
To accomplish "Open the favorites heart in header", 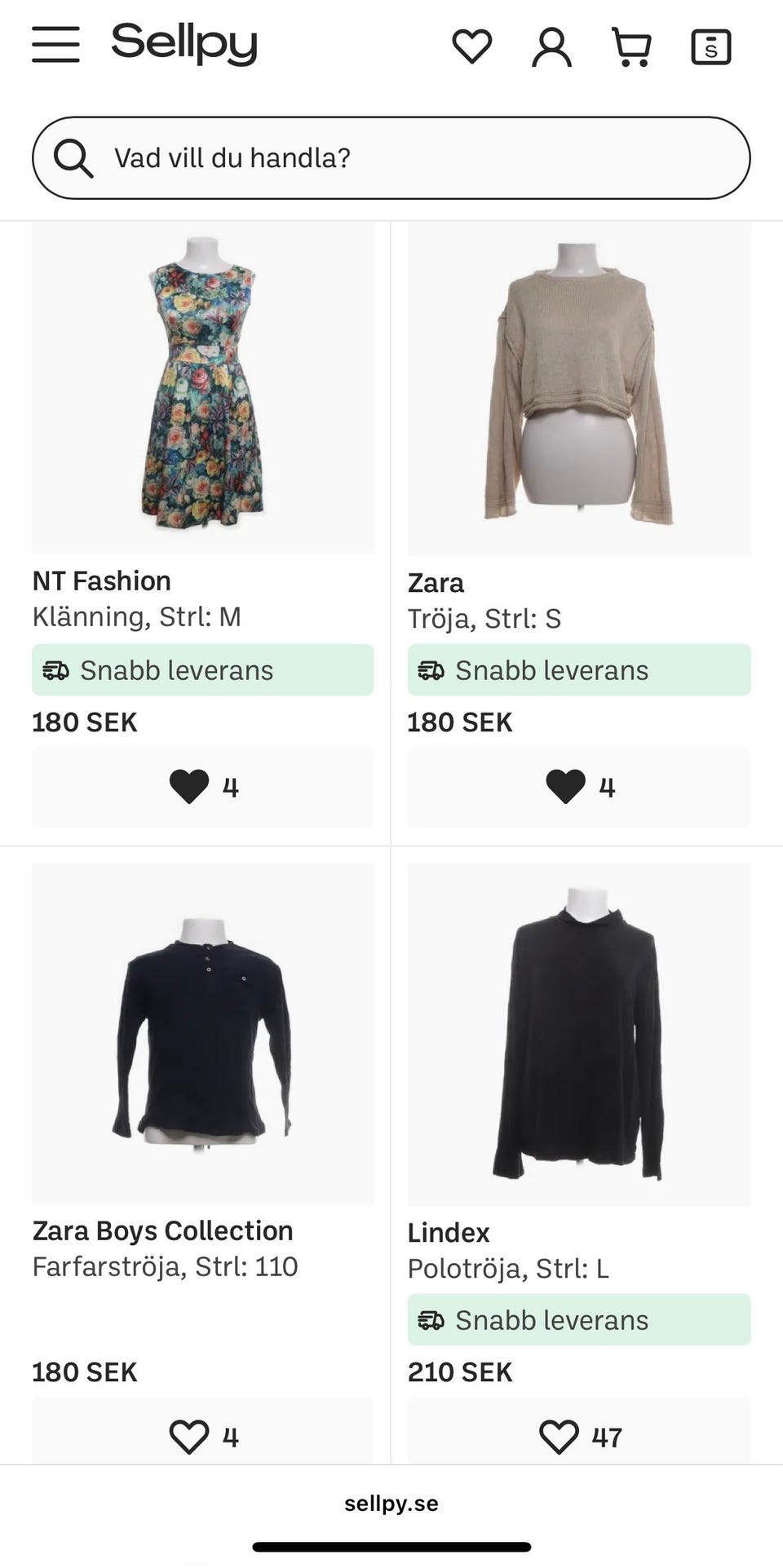I will [472, 46].
